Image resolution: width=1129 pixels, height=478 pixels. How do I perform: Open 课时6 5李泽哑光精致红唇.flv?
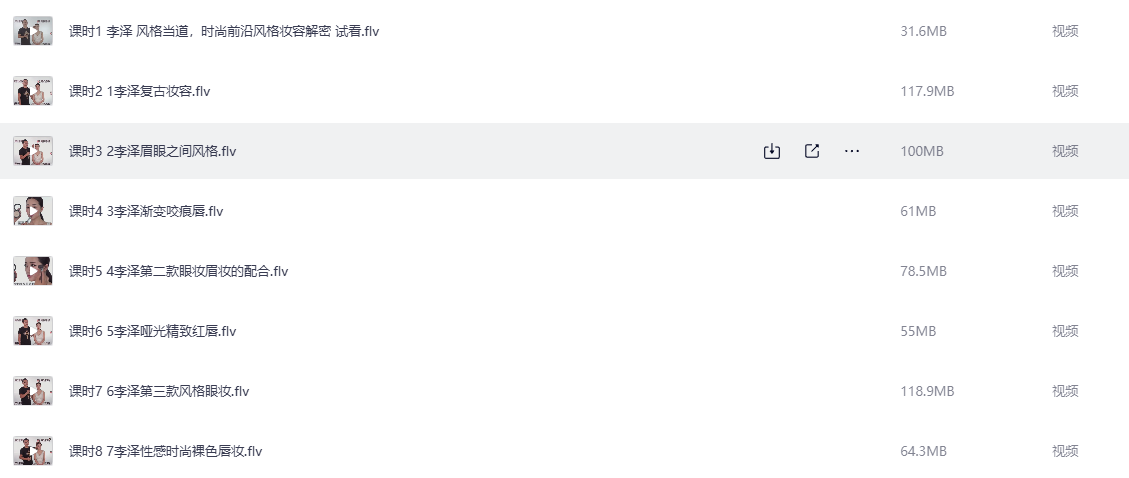tap(152, 331)
